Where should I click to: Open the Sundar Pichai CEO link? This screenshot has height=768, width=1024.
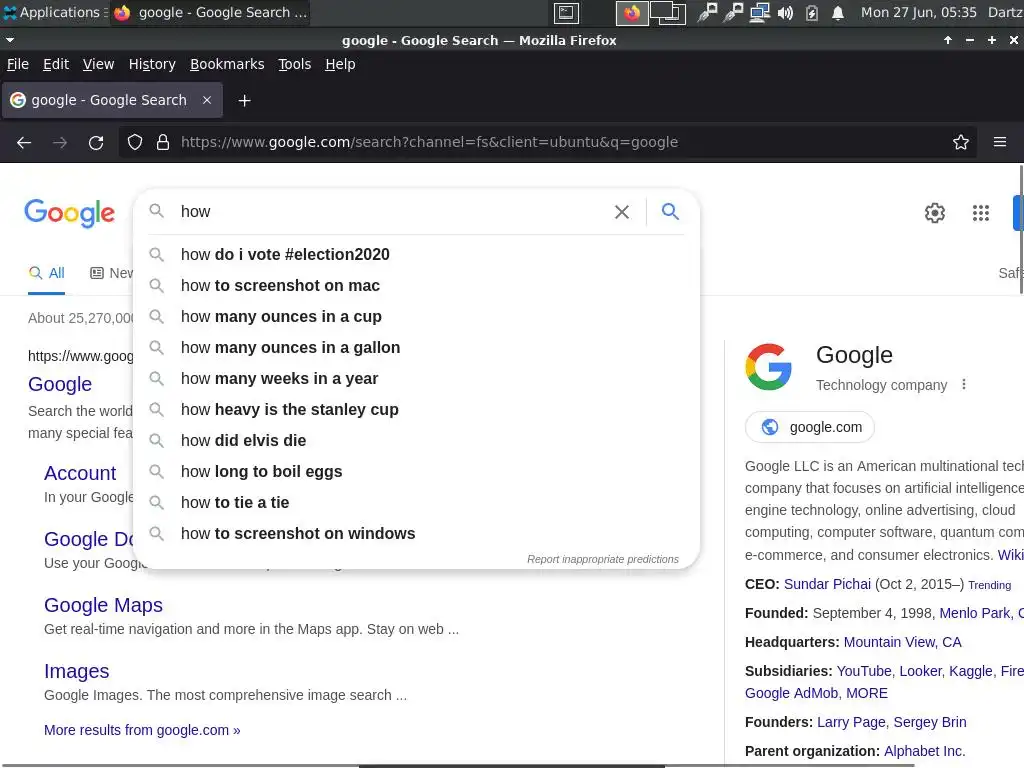pyautogui.click(x=827, y=584)
